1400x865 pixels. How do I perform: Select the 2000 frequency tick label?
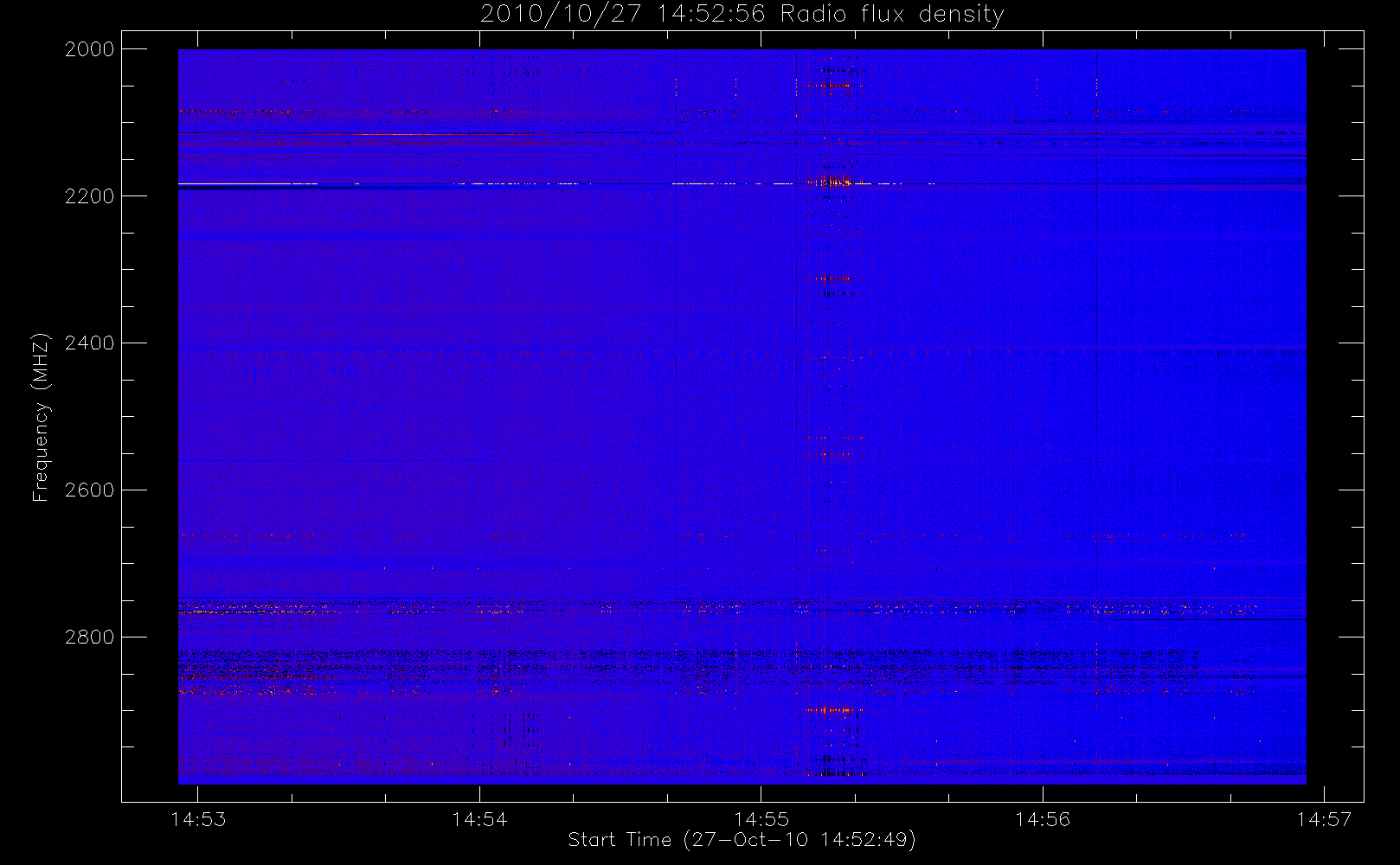(90, 49)
